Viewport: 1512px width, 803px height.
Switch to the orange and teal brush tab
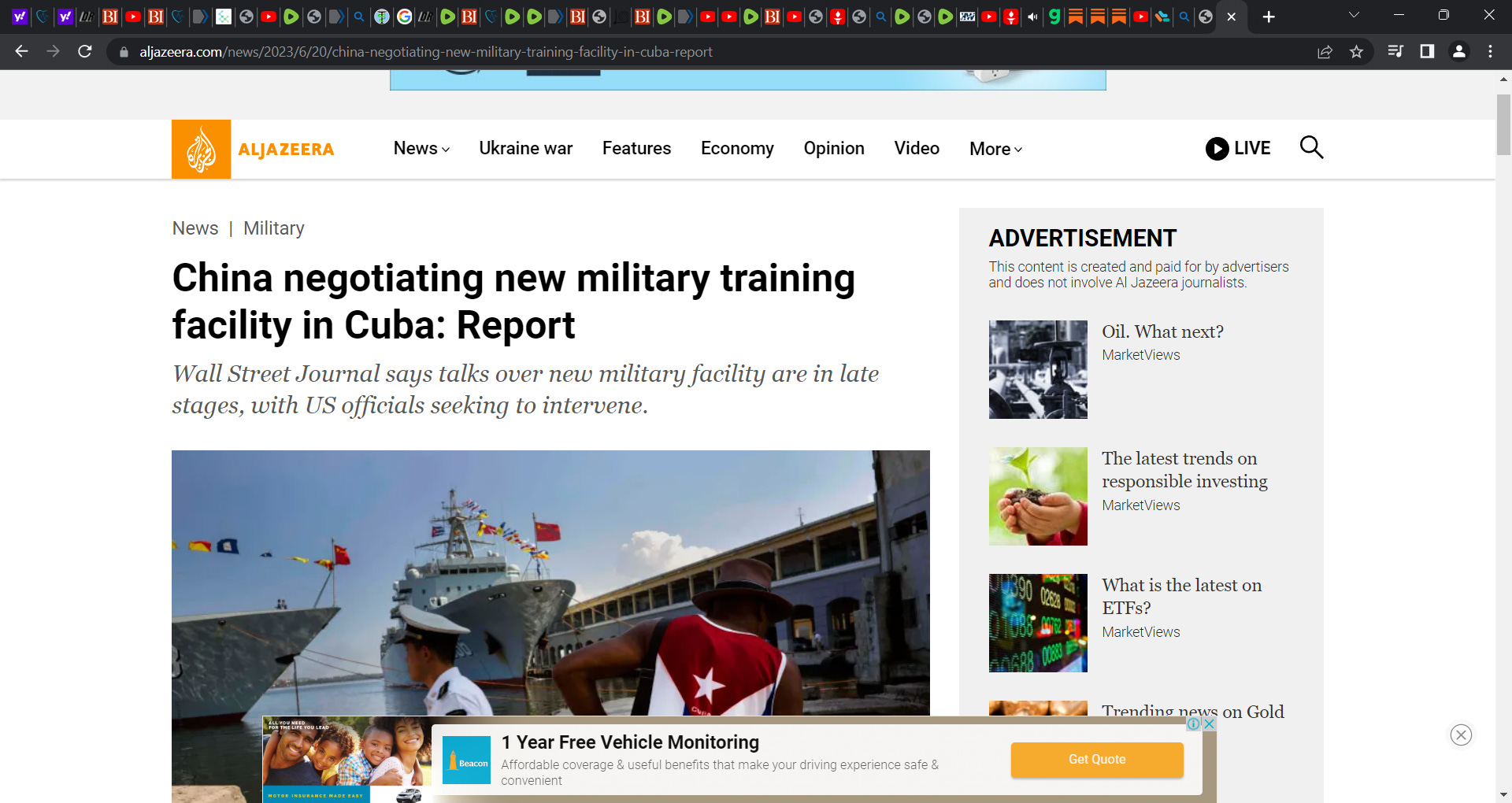(x=1162, y=17)
